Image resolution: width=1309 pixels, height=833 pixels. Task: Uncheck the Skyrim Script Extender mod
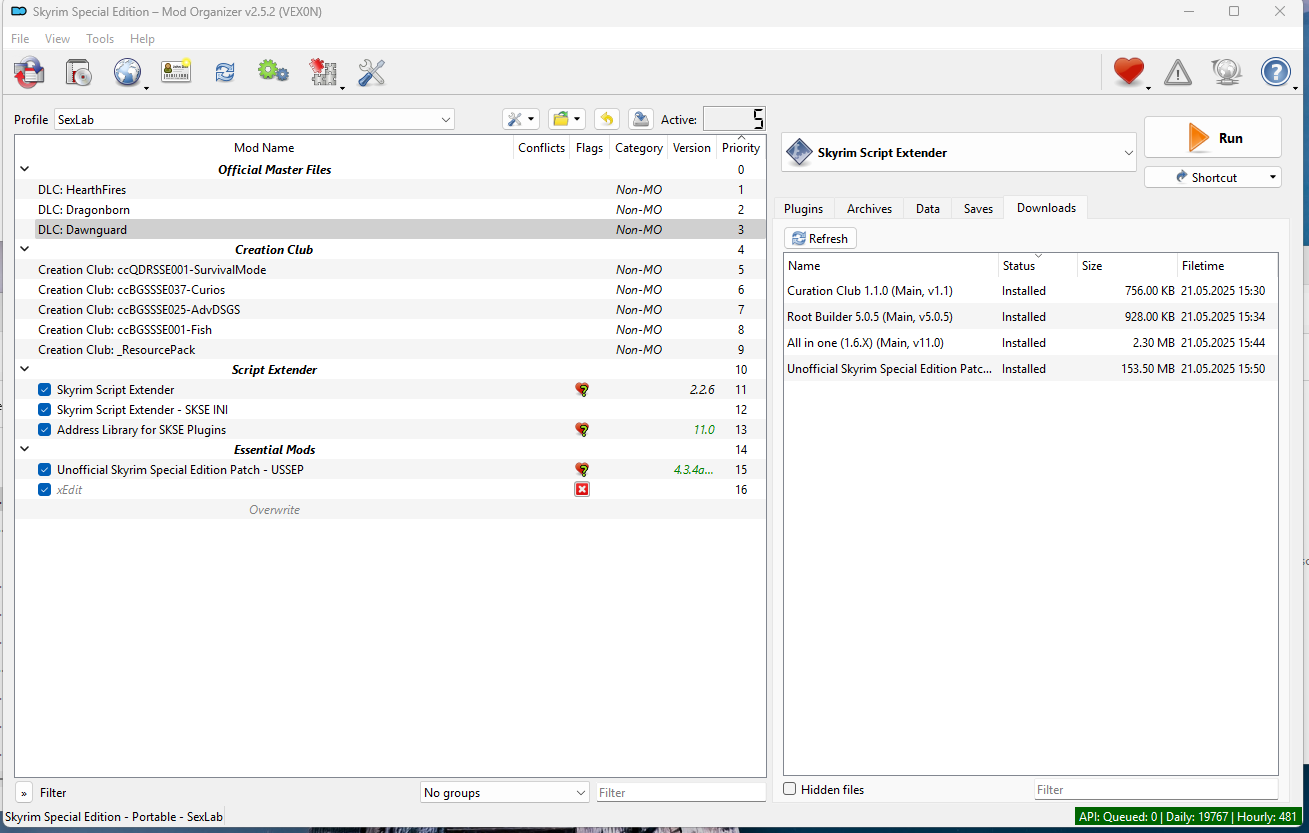[44, 390]
